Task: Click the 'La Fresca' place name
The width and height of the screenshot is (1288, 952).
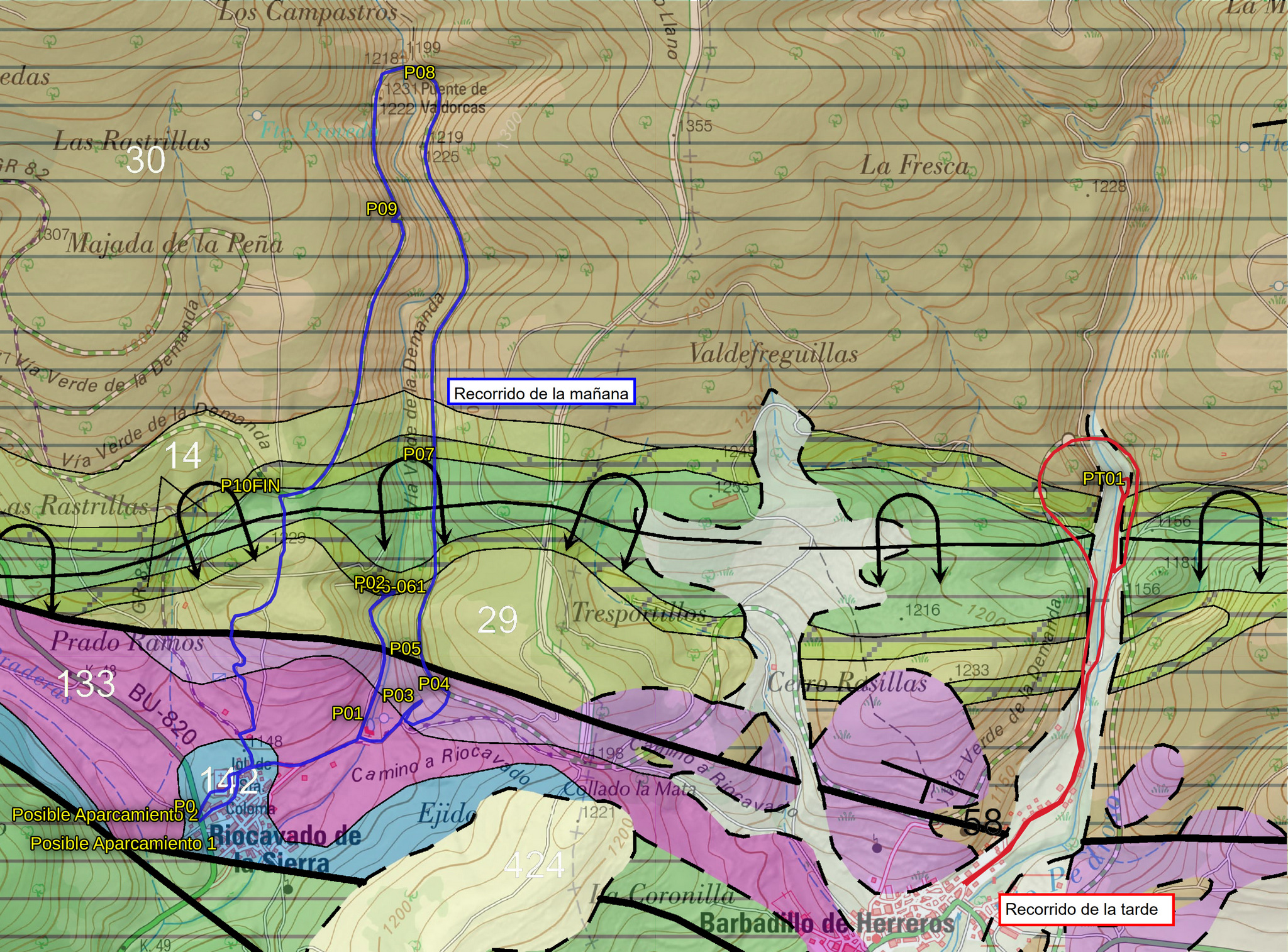Action: (914, 165)
